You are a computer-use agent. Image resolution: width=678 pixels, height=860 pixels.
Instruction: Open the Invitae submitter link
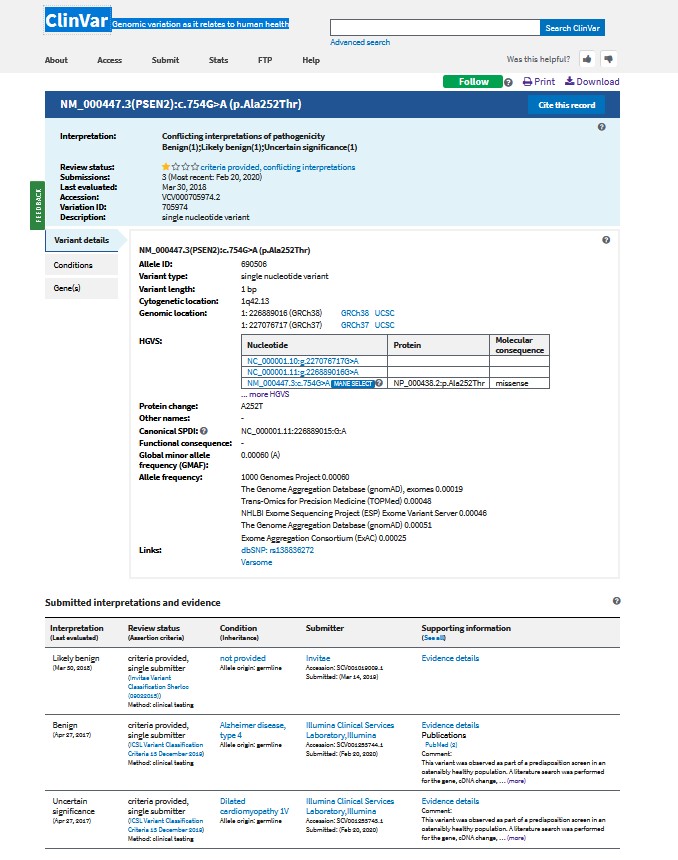[318, 658]
